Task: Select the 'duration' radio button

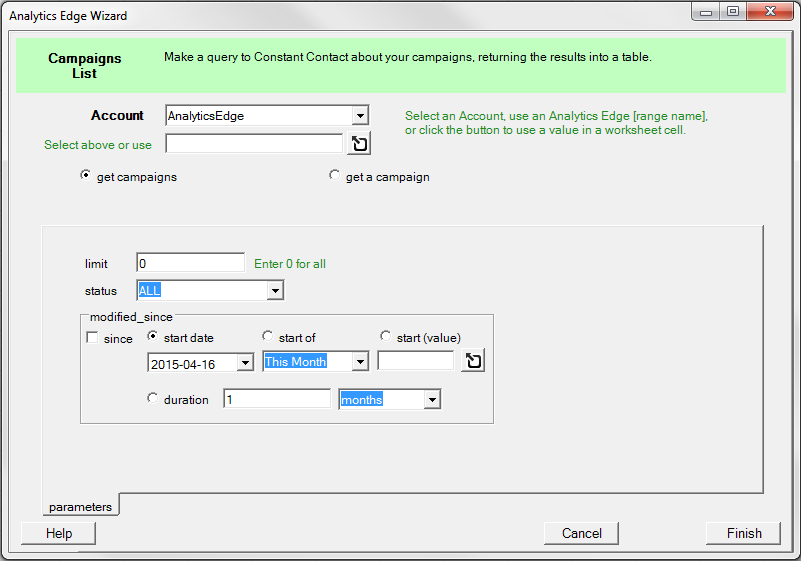Action: click(x=153, y=398)
